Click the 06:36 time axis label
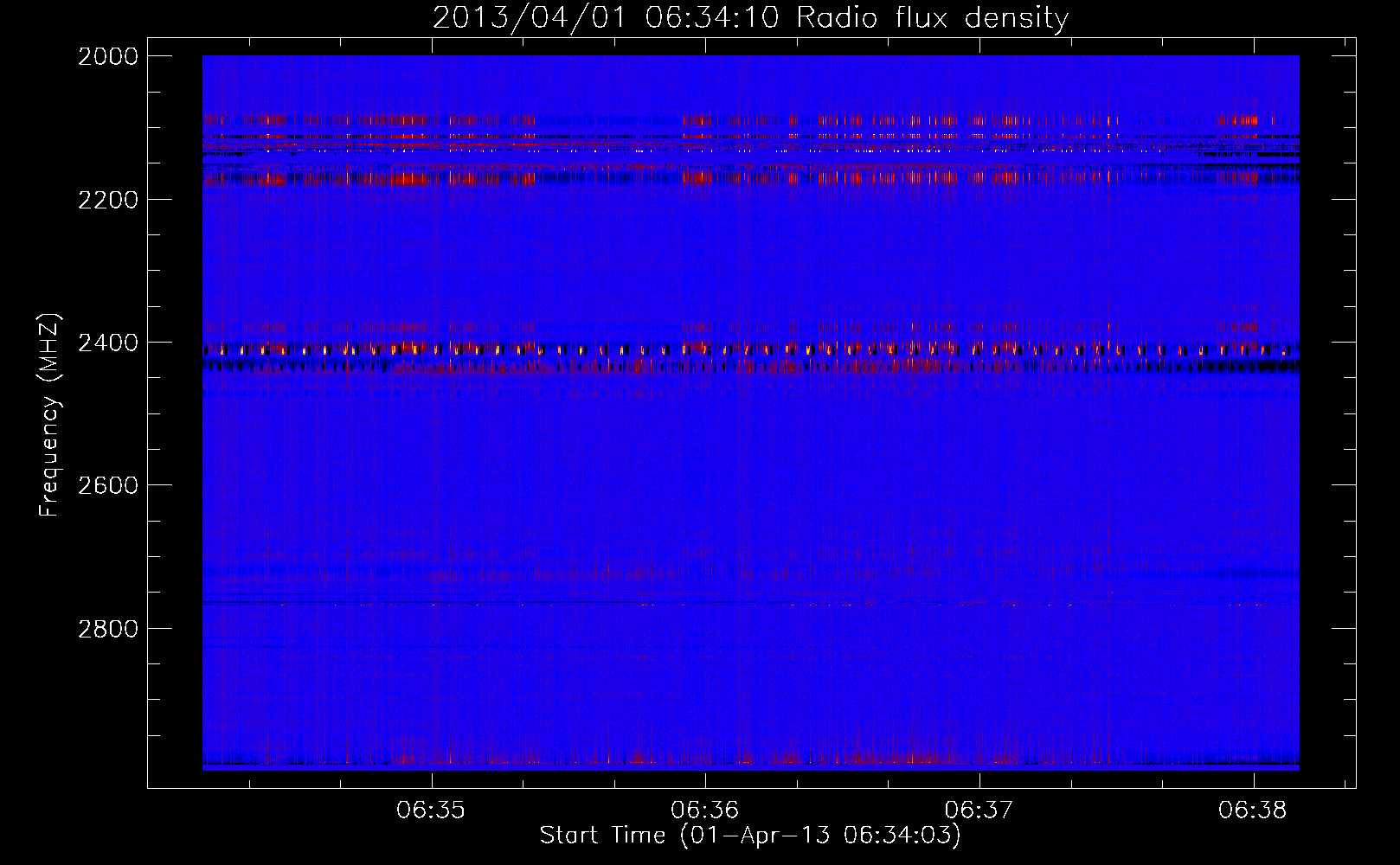The height and width of the screenshot is (865, 1400). tap(705, 811)
